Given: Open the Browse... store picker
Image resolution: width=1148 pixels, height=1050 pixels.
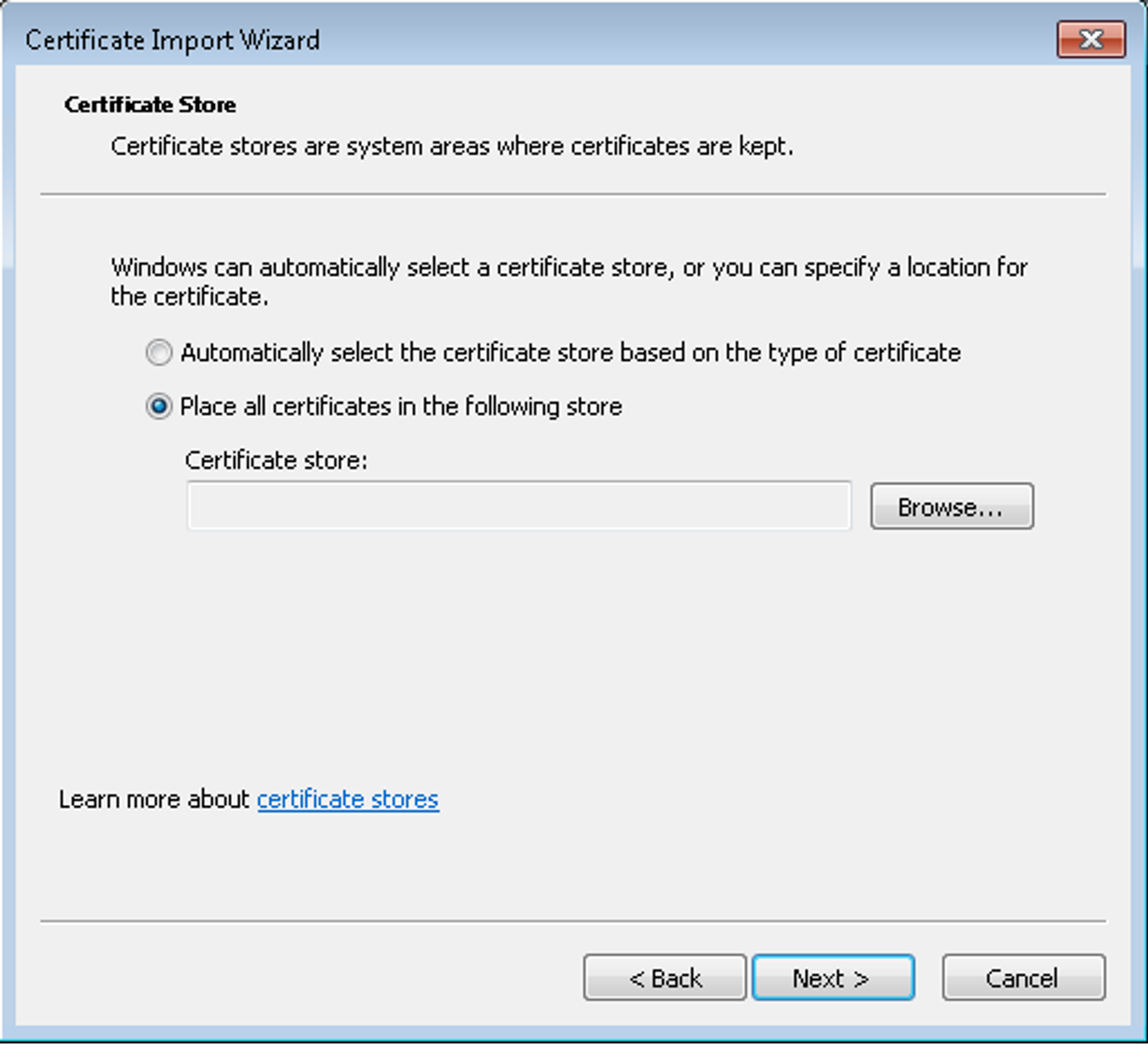Looking at the screenshot, I should [951, 507].
